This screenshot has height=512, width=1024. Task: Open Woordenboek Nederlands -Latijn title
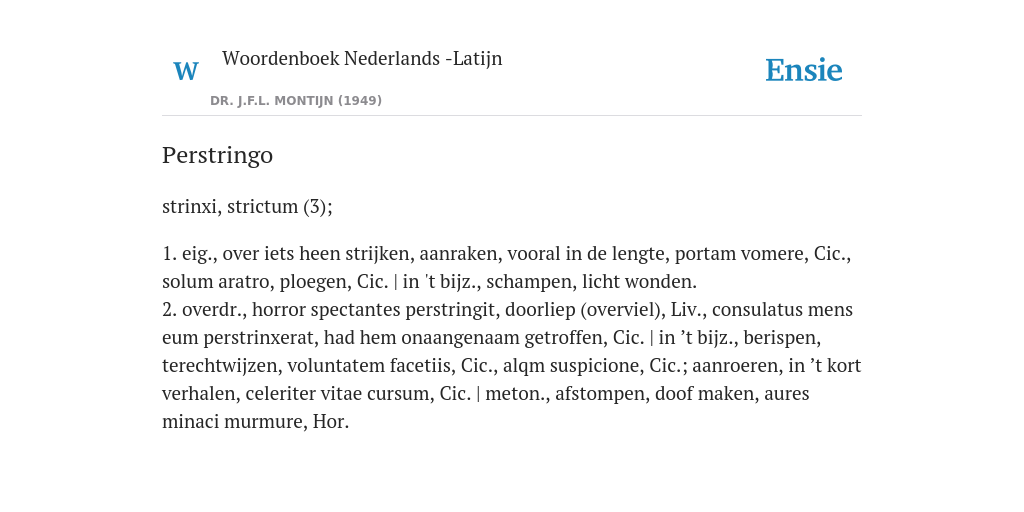pos(362,58)
